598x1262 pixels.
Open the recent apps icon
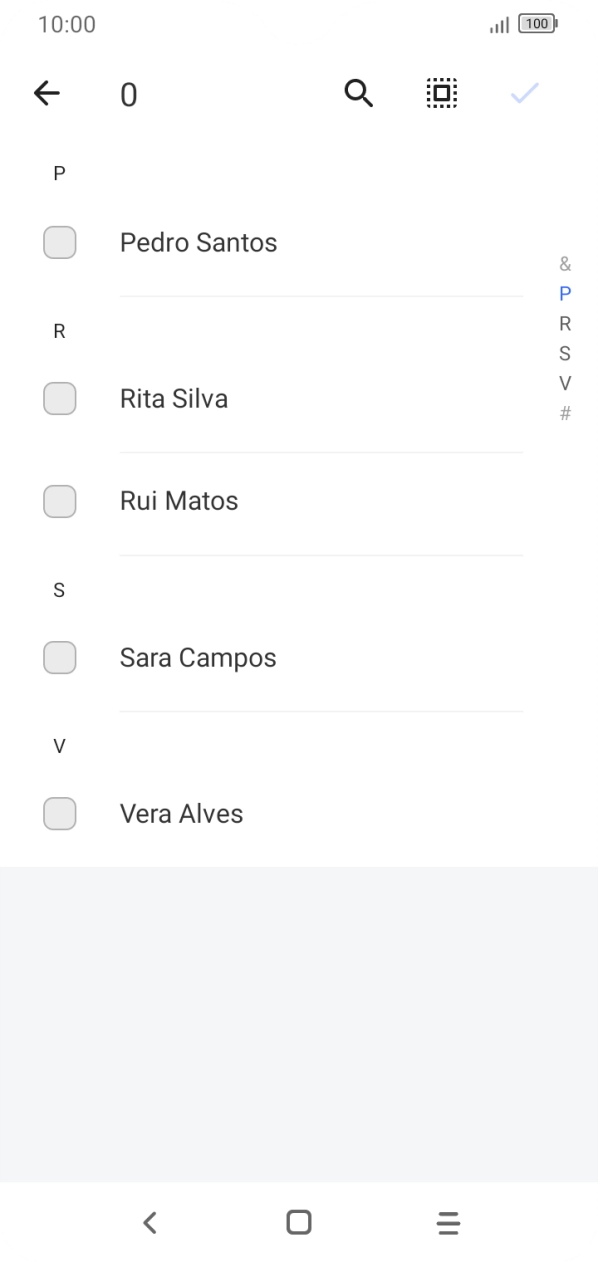point(447,1222)
